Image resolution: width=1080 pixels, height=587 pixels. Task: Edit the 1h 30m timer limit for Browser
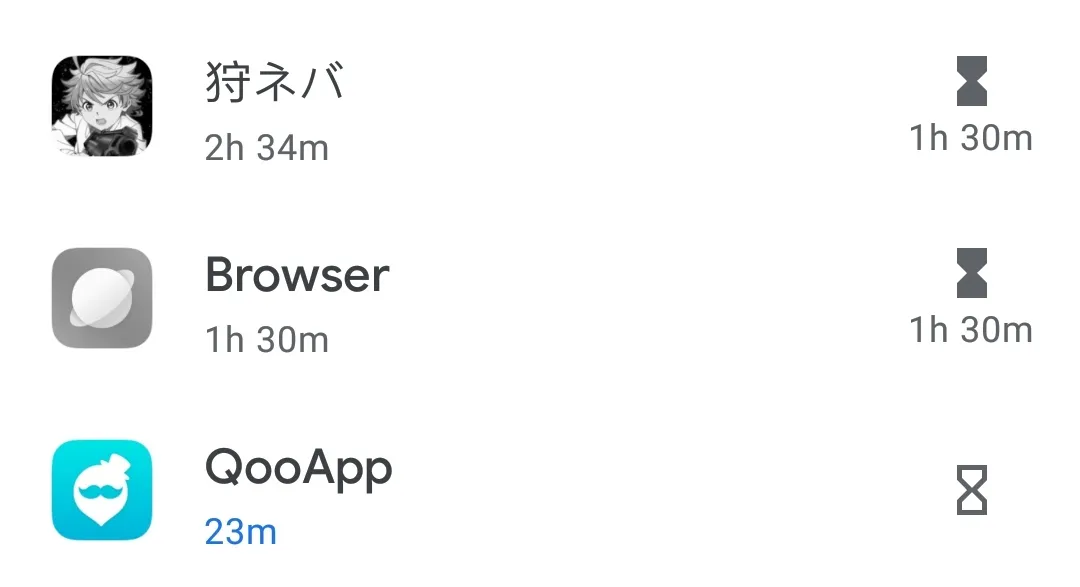coord(970,330)
